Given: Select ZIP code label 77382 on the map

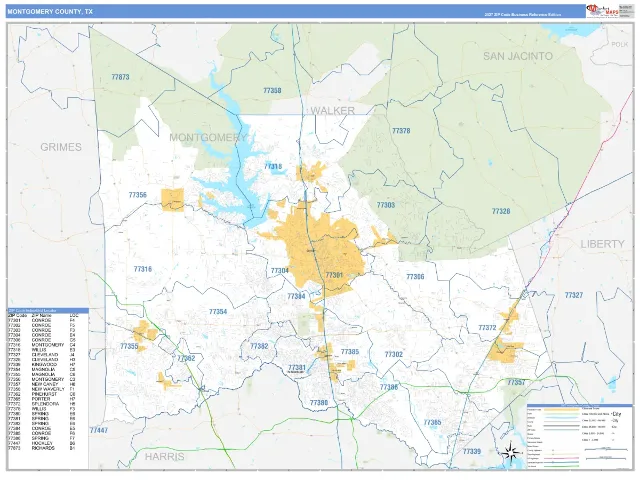Looking at the screenshot, I should pyautogui.click(x=259, y=346).
